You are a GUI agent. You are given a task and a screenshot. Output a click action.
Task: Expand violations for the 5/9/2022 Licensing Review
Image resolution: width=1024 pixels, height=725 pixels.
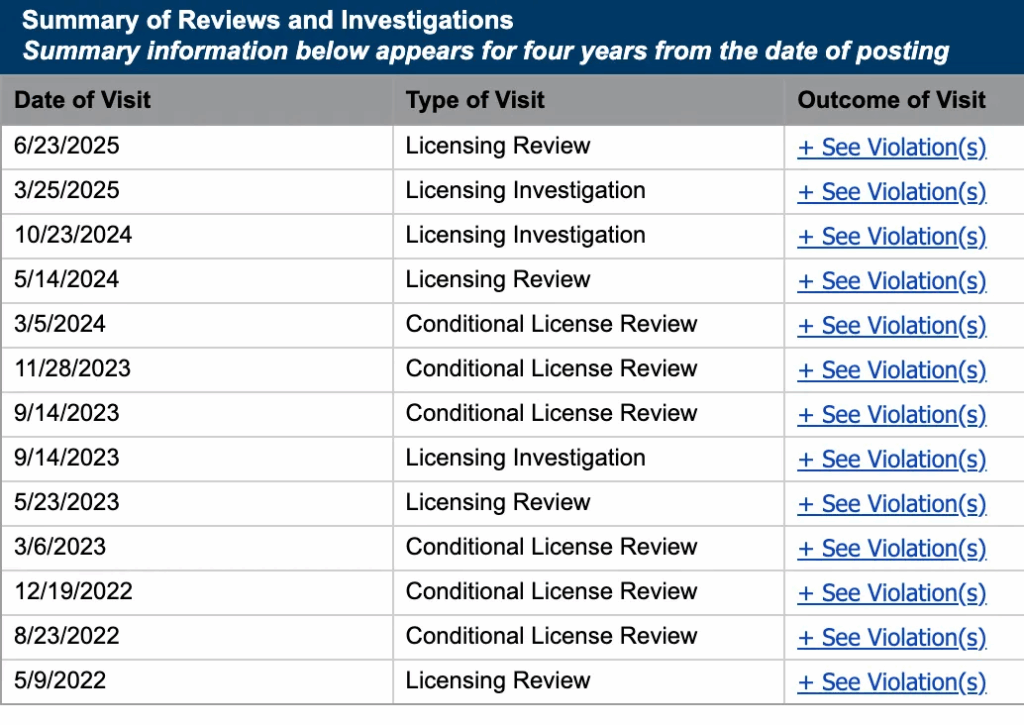[891, 681]
